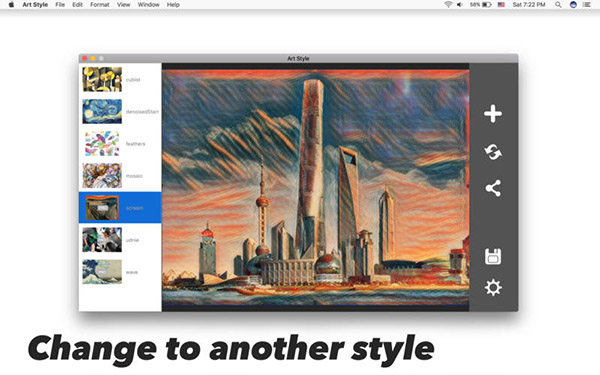This screenshot has height=375, width=600.
Task: Select the cubist style thumbnail
Action: point(102,80)
